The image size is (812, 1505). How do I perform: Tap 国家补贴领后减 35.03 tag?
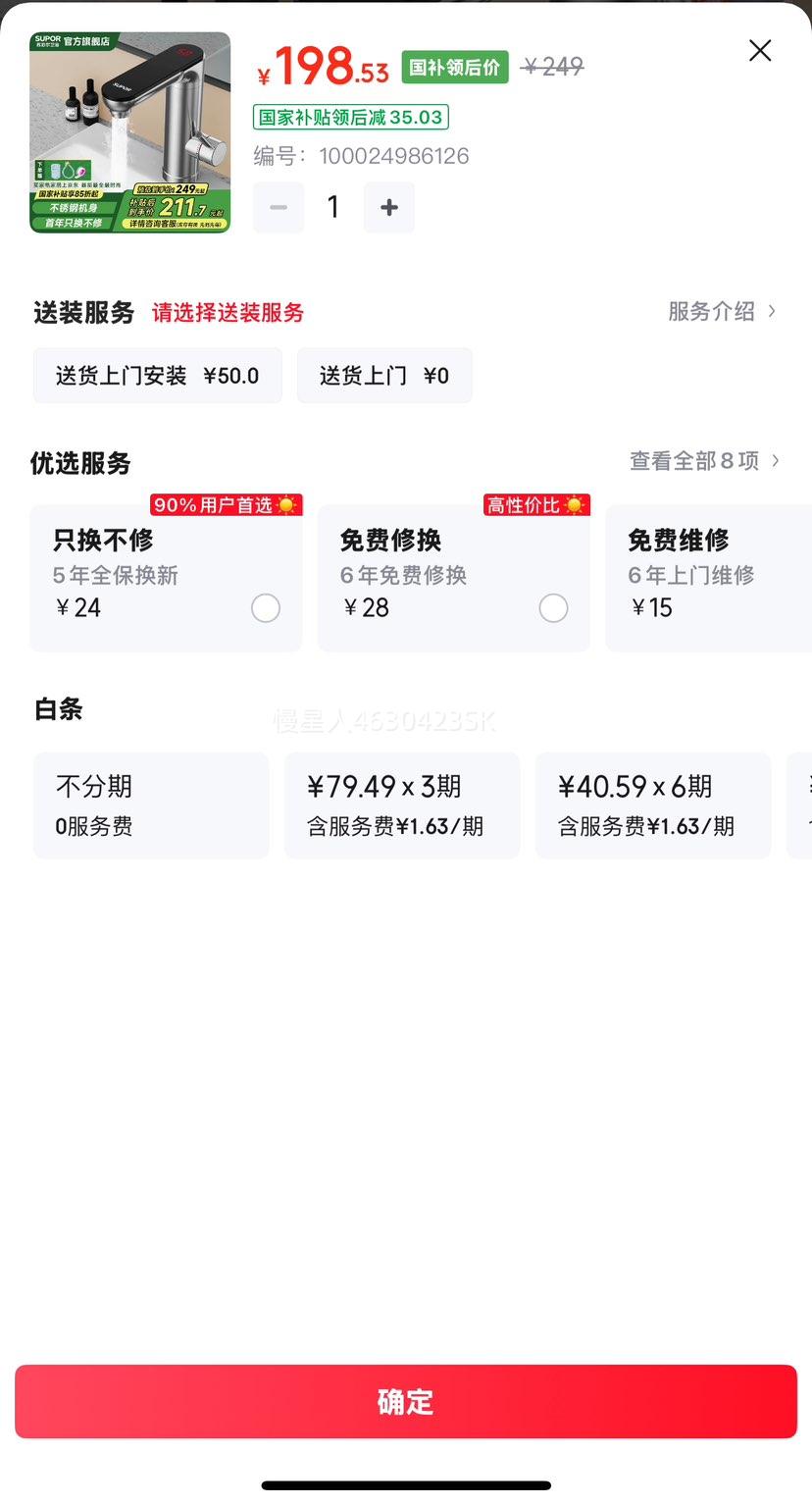click(351, 118)
